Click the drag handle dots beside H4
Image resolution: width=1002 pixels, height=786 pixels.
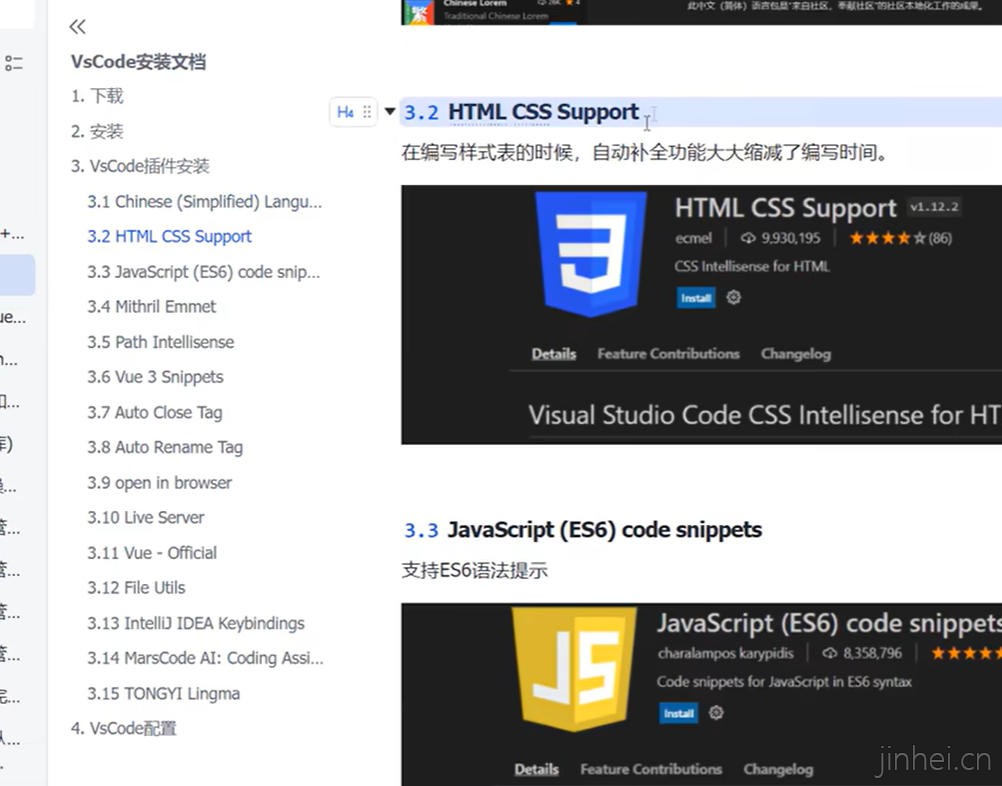tap(367, 112)
